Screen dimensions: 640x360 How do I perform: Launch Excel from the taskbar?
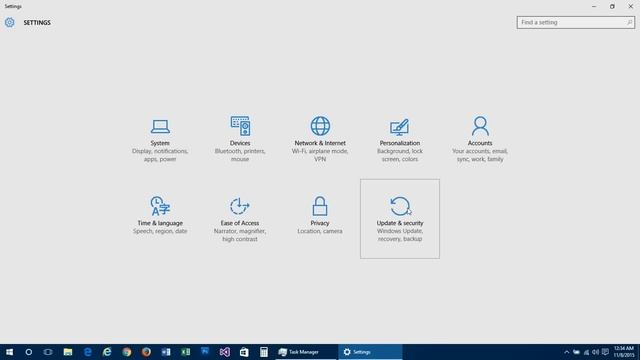[185, 352]
